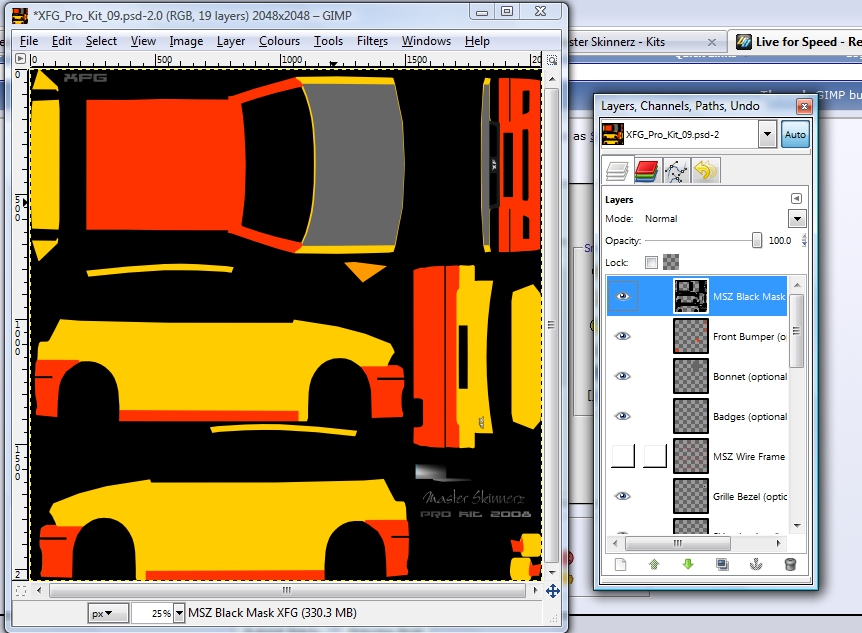
Task: Click the Live for Speed tab favicon
Action: (744, 42)
